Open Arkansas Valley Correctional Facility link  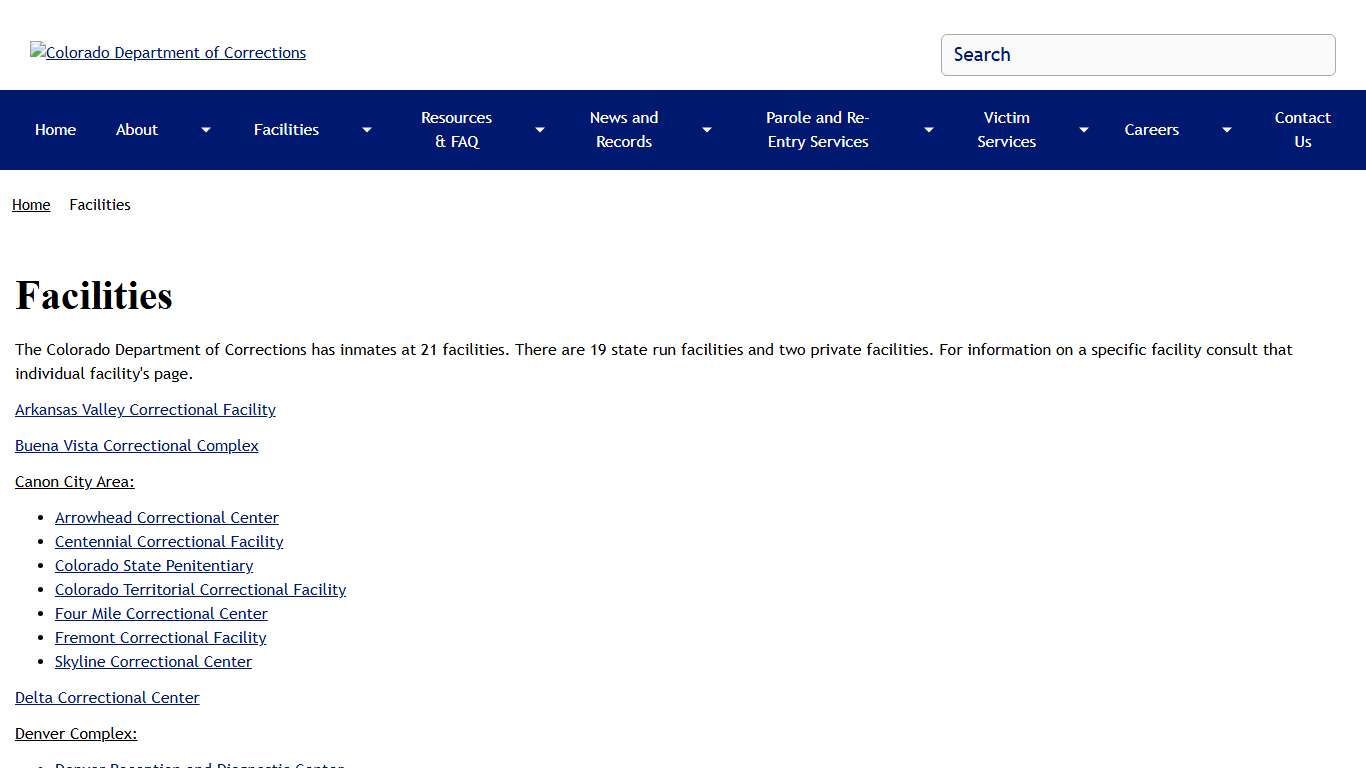pos(145,410)
